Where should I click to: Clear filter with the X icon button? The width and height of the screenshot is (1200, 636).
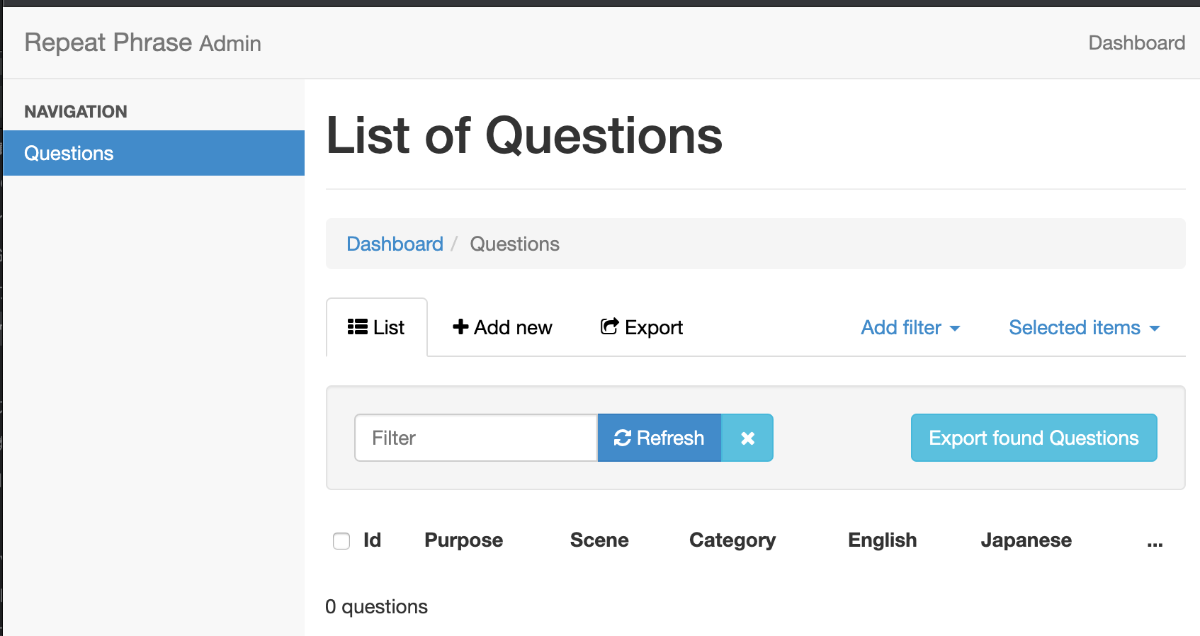click(x=747, y=438)
